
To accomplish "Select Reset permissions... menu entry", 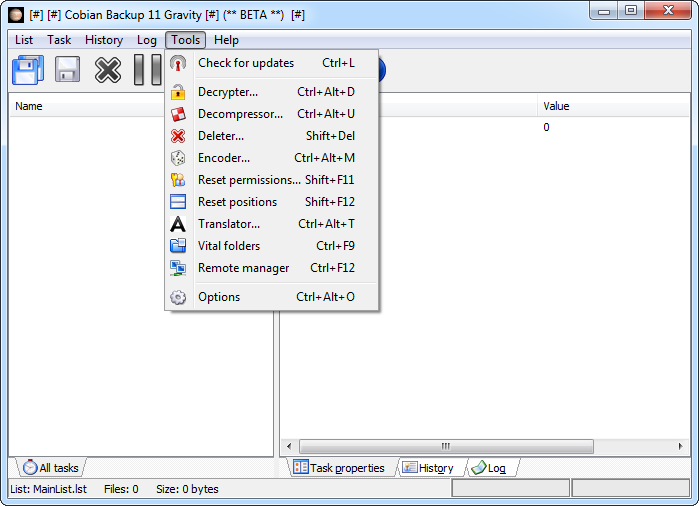I will coord(272,180).
